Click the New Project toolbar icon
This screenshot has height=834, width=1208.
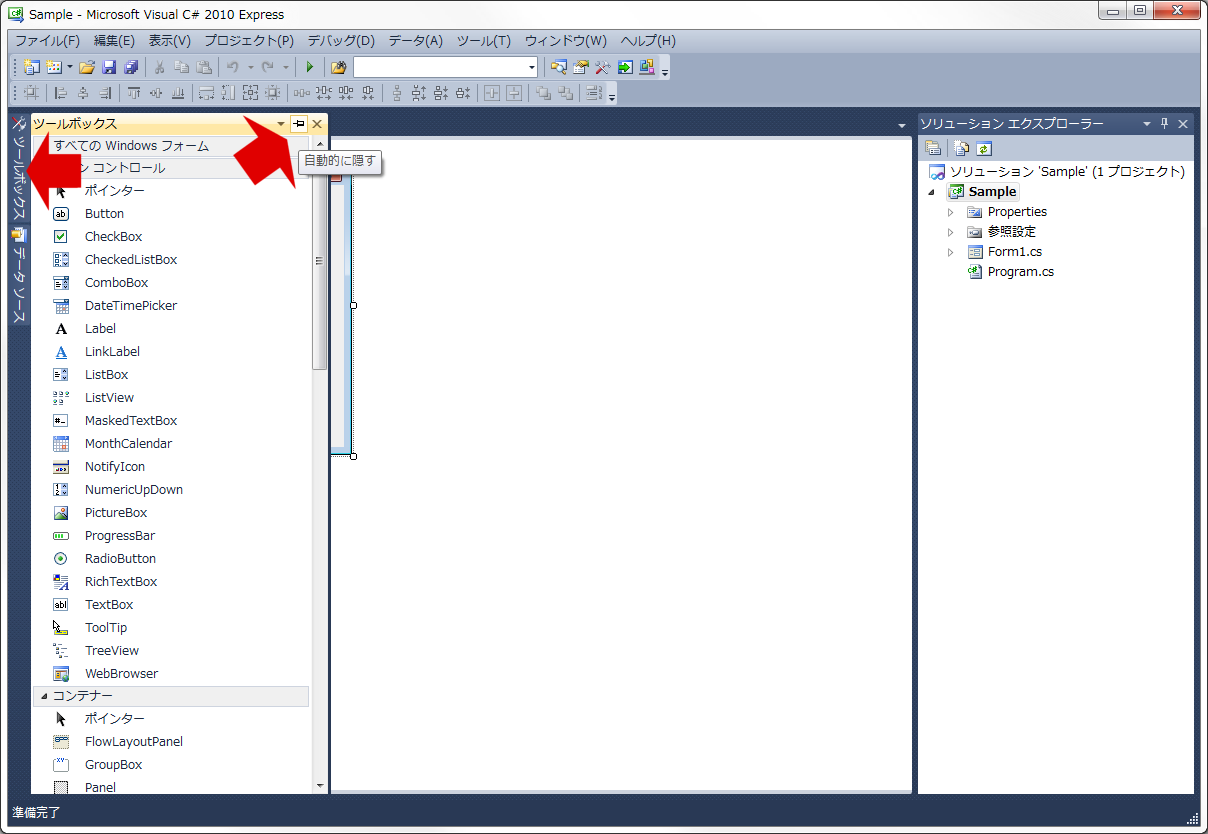pos(31,67)
